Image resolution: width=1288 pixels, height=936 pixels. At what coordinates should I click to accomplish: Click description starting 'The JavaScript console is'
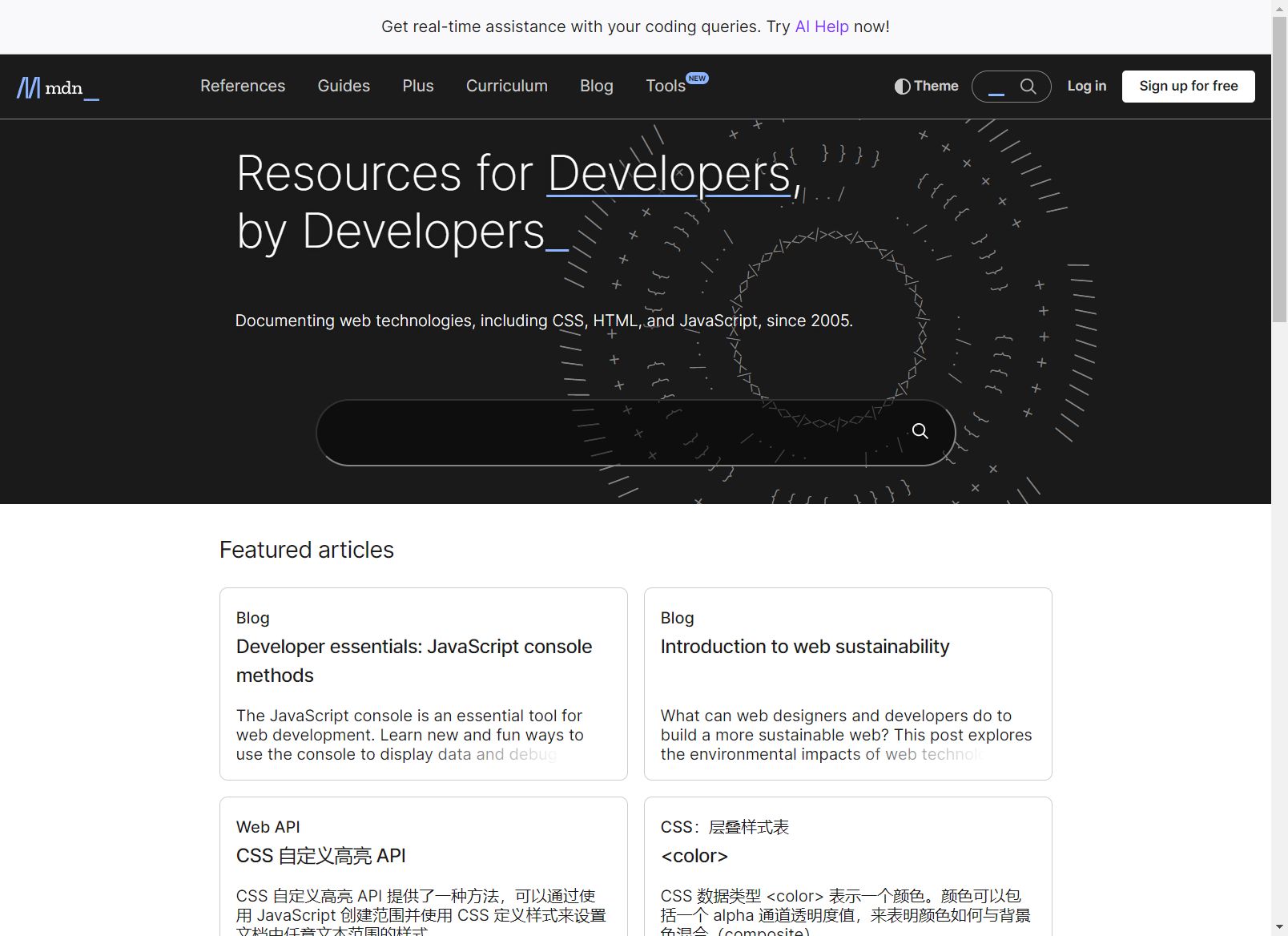tap(410, 735)
